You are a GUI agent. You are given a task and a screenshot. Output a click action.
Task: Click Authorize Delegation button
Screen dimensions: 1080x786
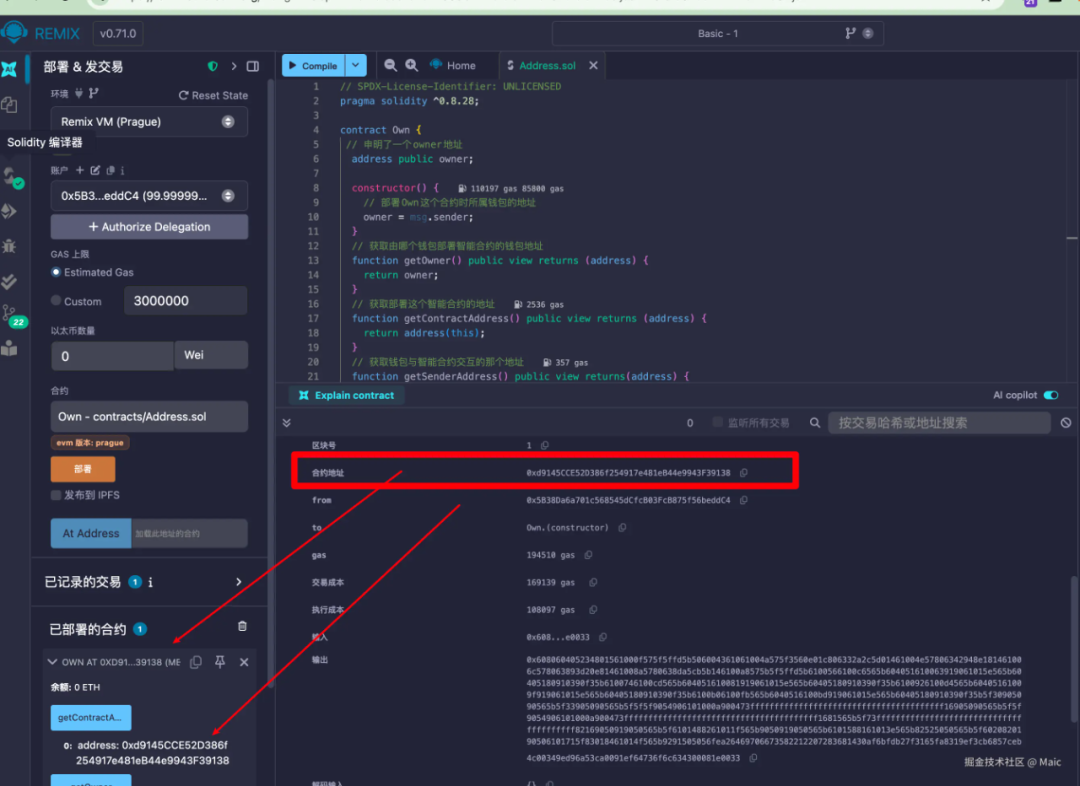(x=149, y=227)
